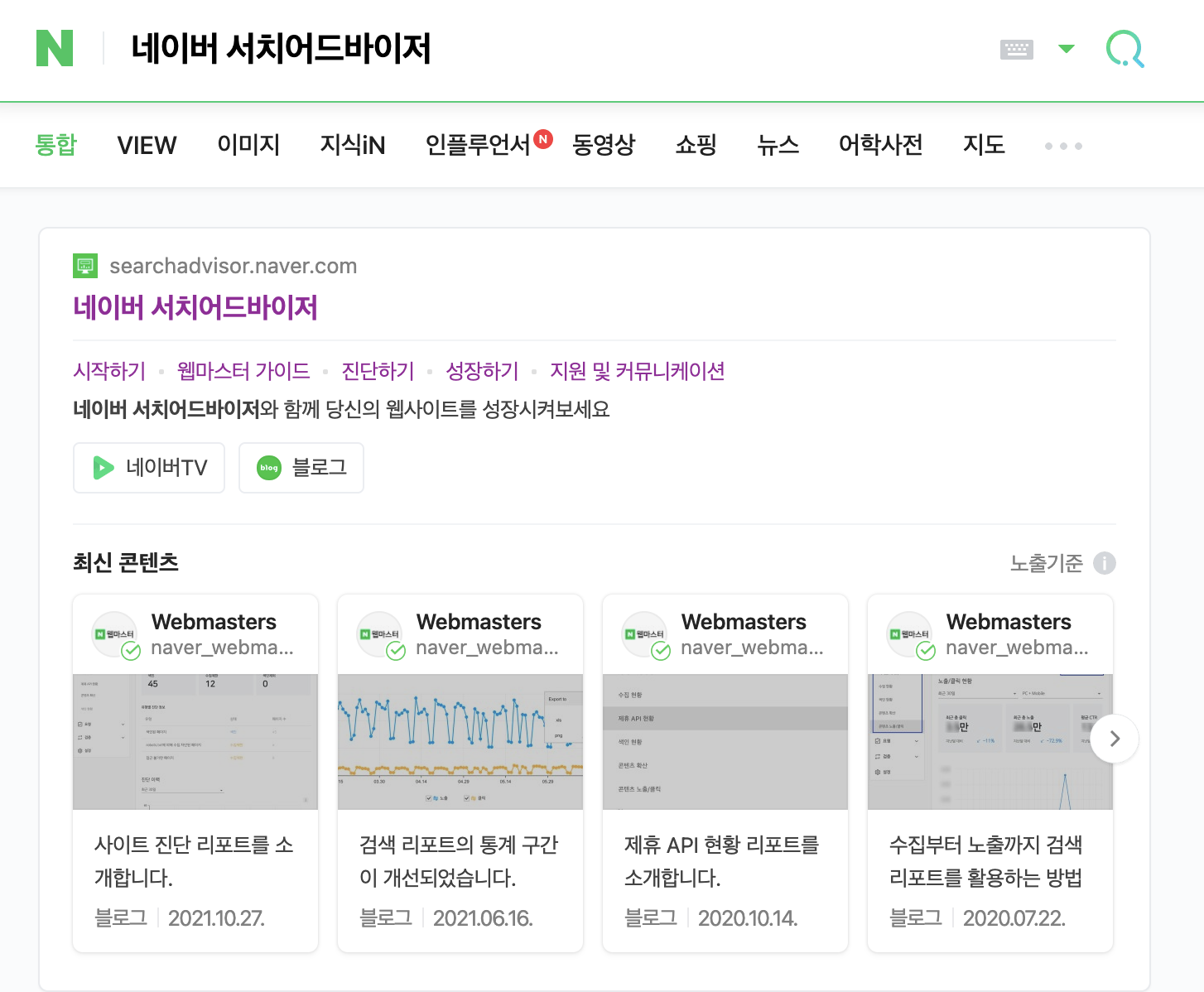1204x992 pixels.
Task: Click Webmasters avatar on 2020.07.22 card
Action: click(x=909, y=634)
